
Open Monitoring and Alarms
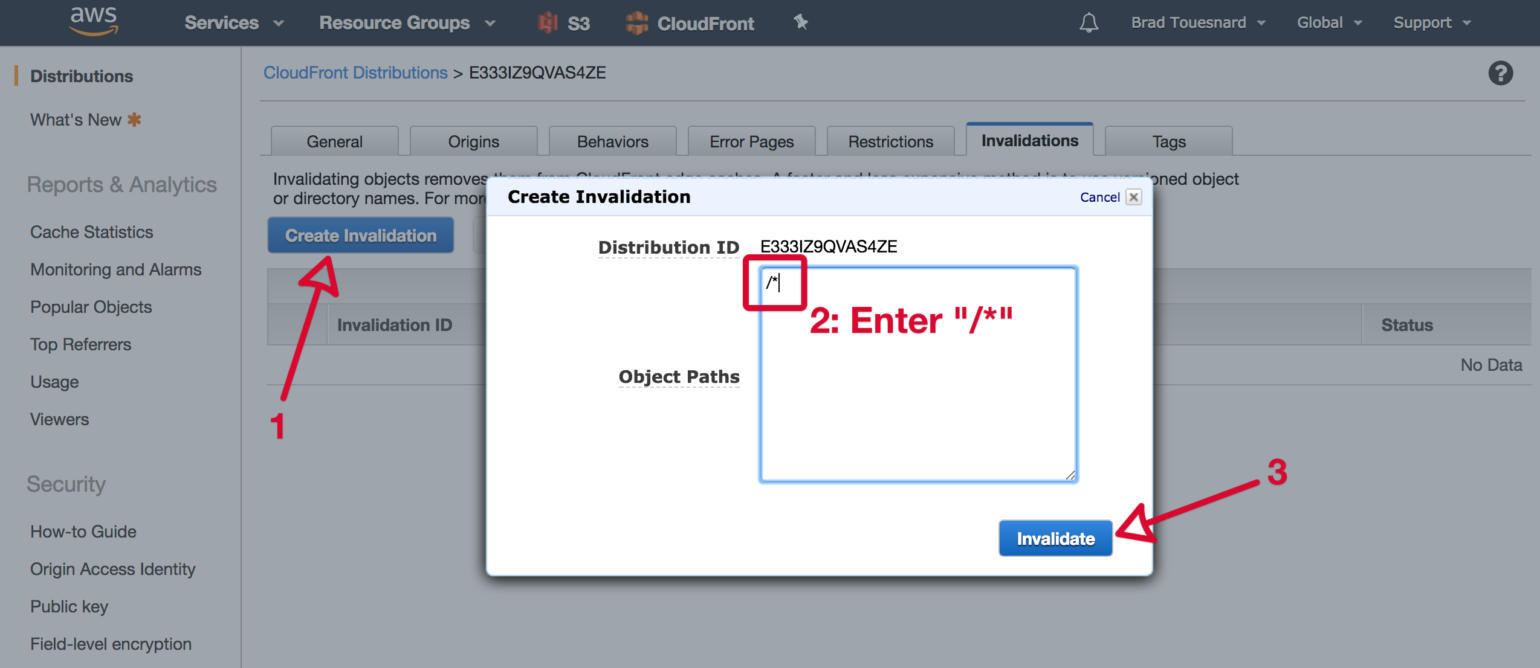tap(116, 270)
